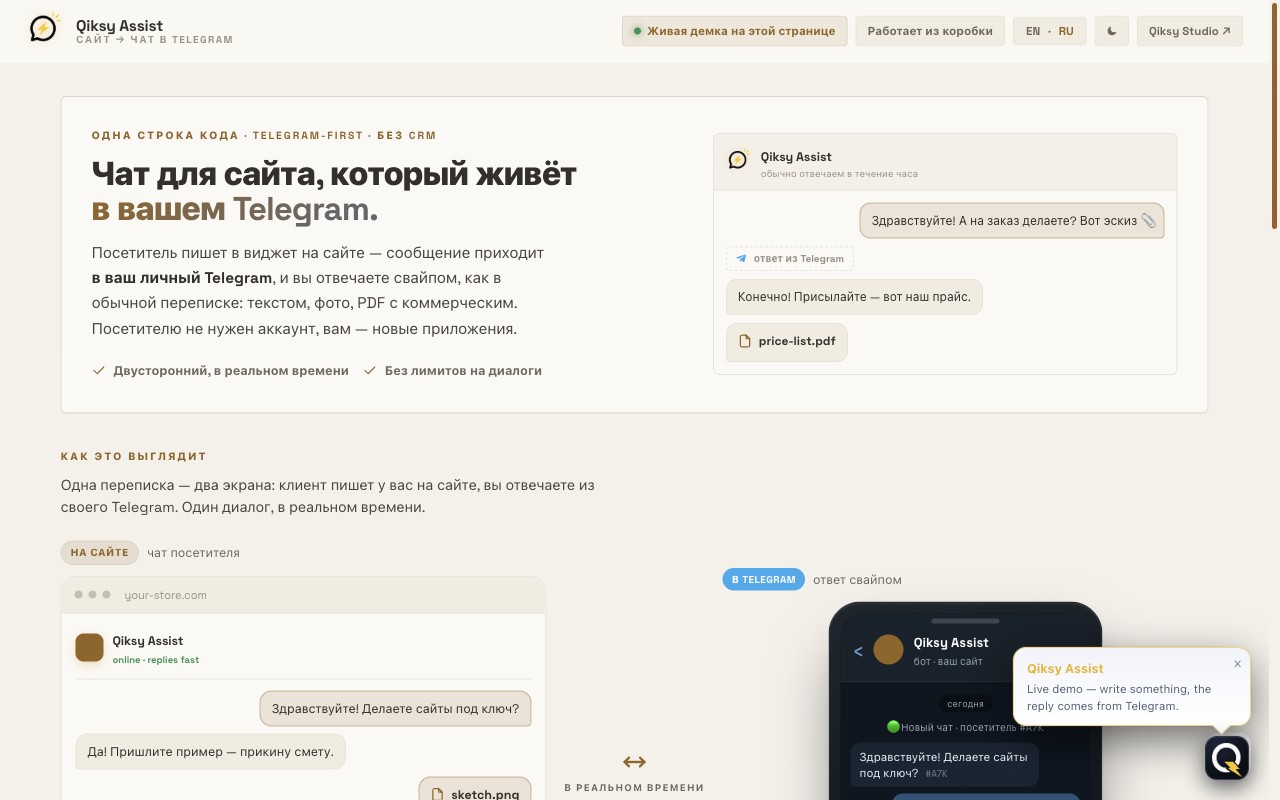Click the two-way arrow above 'В реальном времени'

click(x=634, y=762)
